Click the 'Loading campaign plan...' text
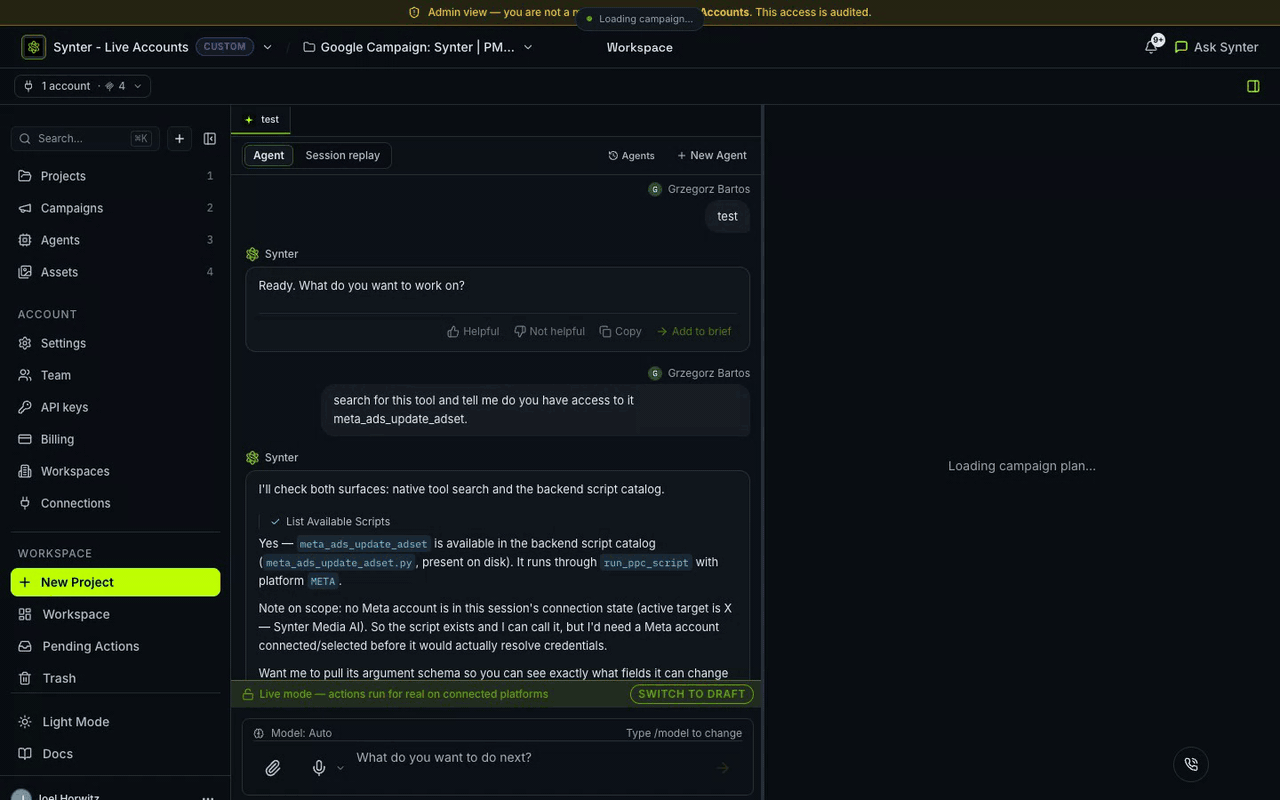The height and width of the screenshot is (800, 1280). pos(1022,466)
